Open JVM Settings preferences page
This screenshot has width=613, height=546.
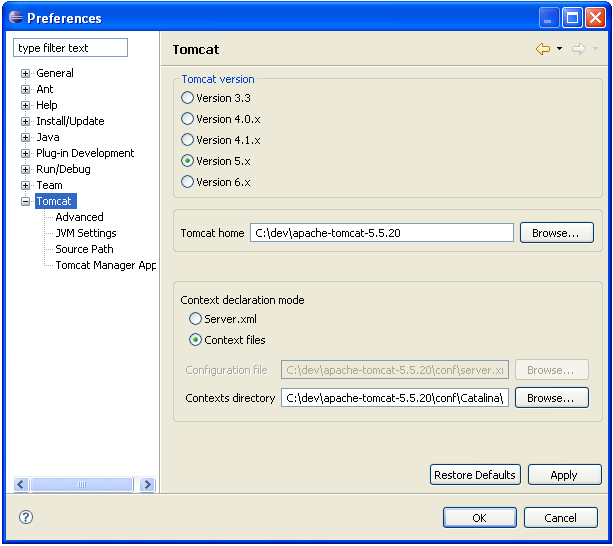[86, 233]
